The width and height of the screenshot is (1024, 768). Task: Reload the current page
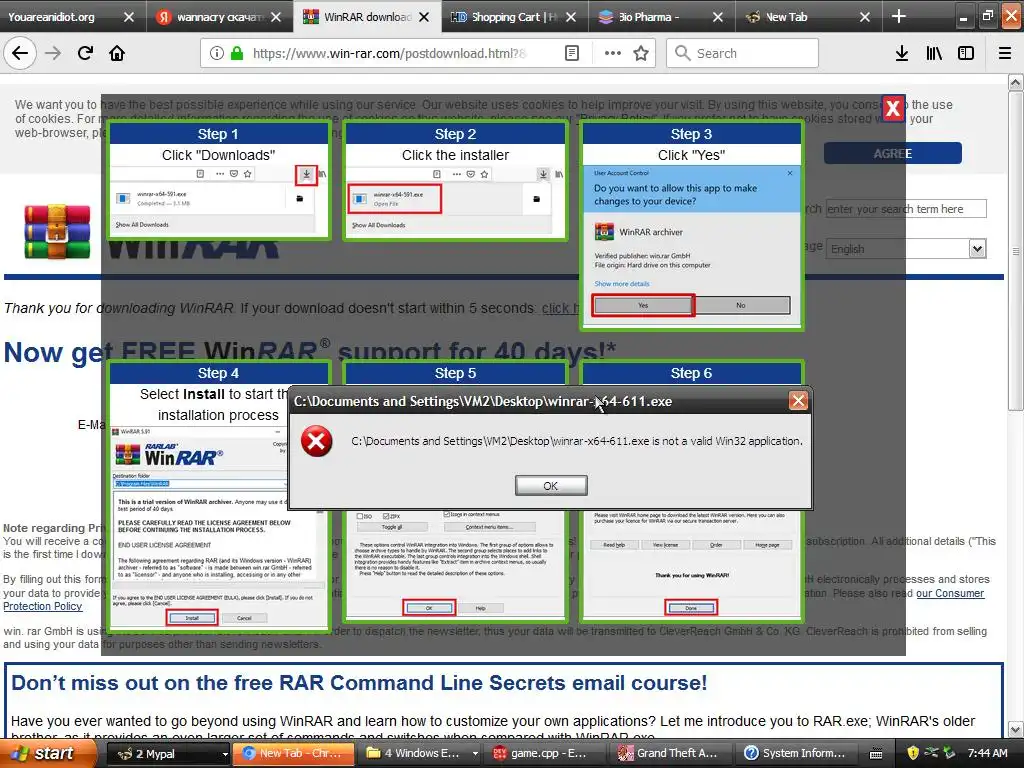pos(85,53)
